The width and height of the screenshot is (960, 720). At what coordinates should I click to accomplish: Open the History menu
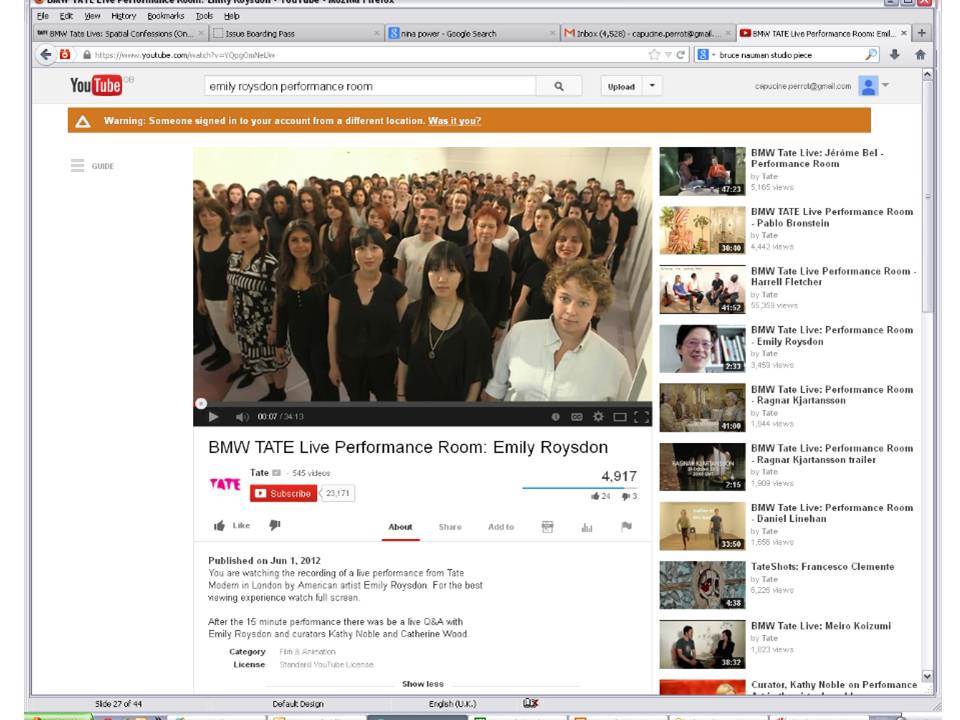click(124, 16)
